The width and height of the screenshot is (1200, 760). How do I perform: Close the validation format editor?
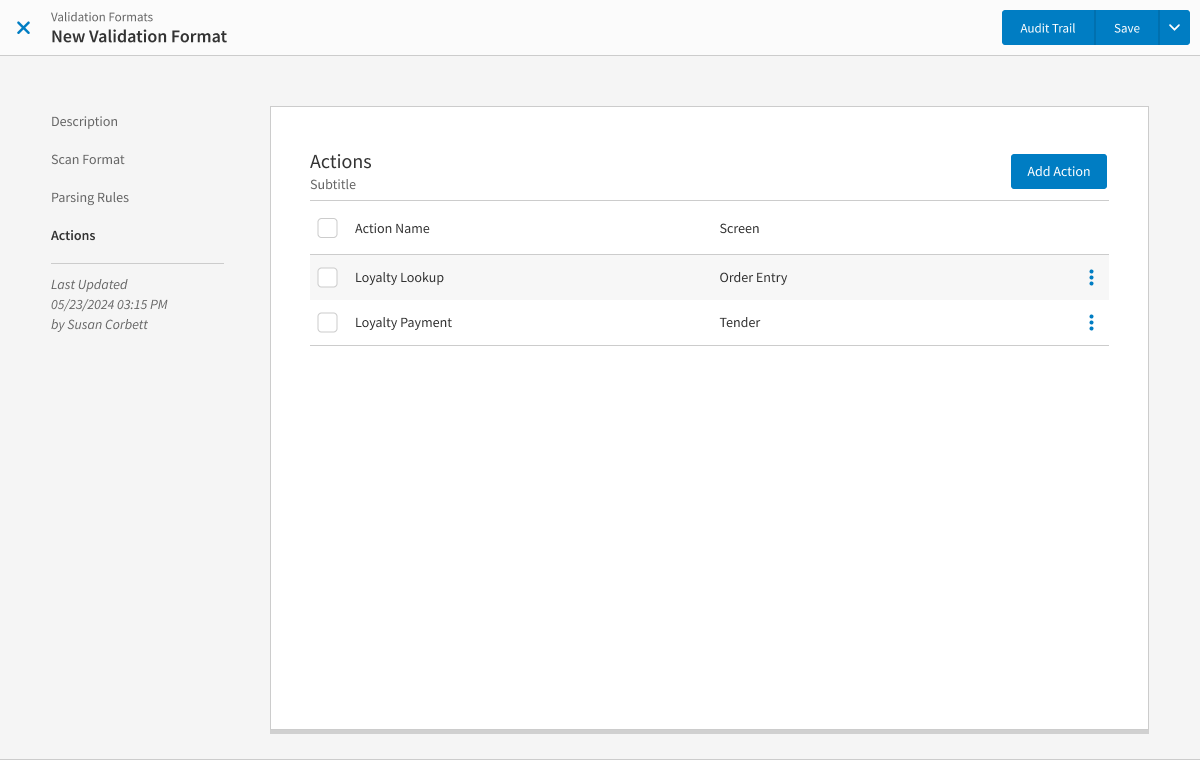pyautogui.click(x=23, y=27)
